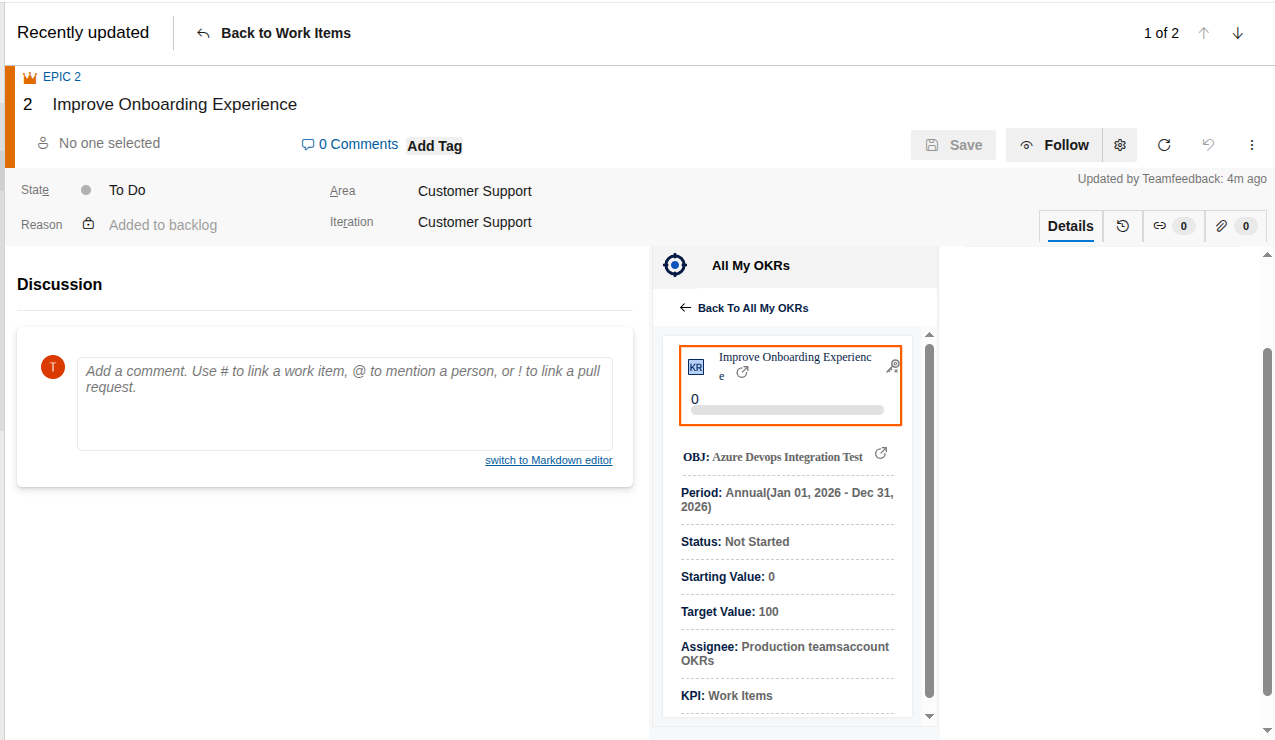Viewport: 1275px width, 740px height.
Task: Click the Discussion heading
Action: (60, 285)
